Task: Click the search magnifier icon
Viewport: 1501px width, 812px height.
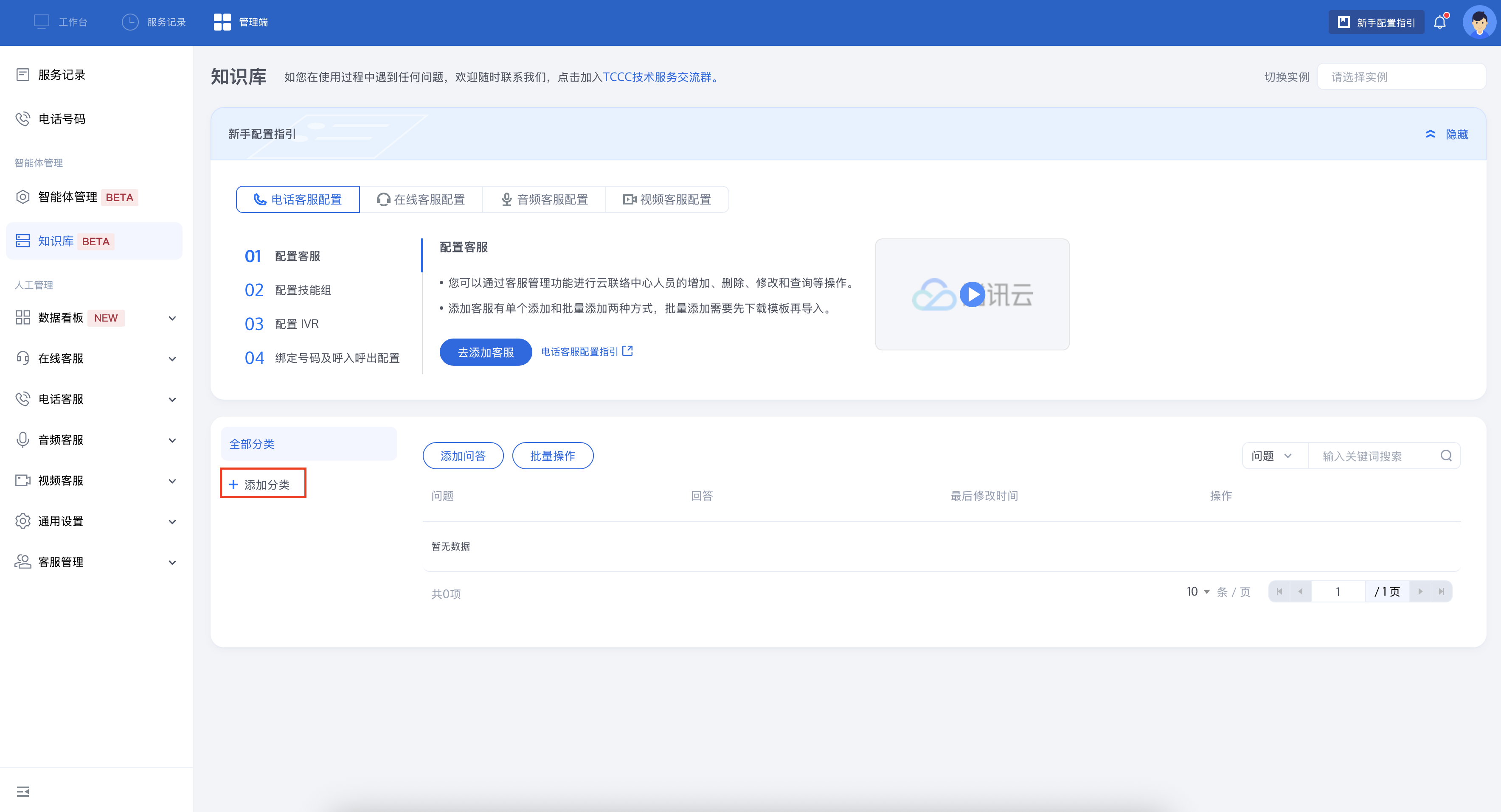Action: pyautogui.click(x=1446, y=456)
